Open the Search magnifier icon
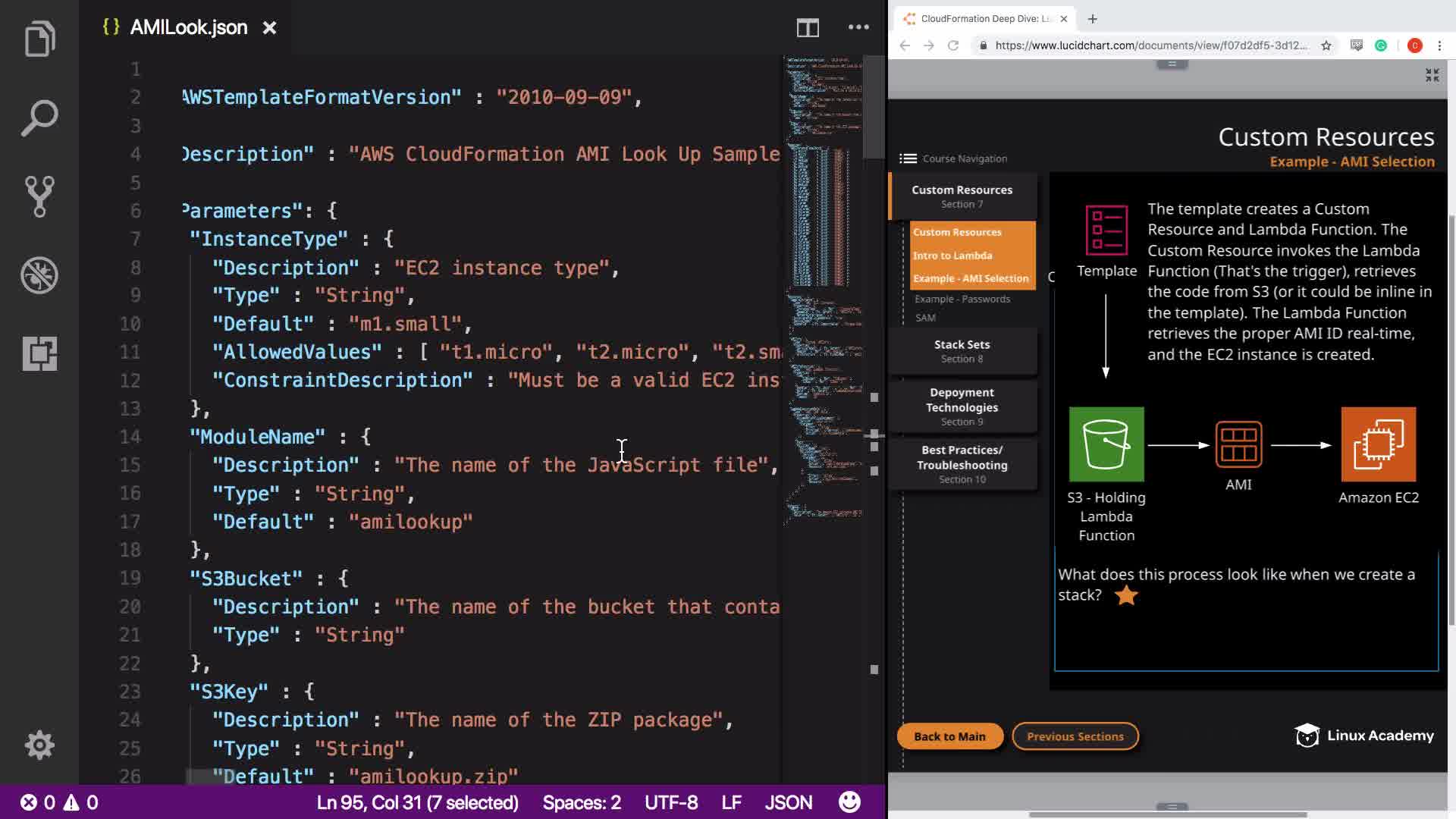Screen dimensions: 1456x819 point(39,118)
